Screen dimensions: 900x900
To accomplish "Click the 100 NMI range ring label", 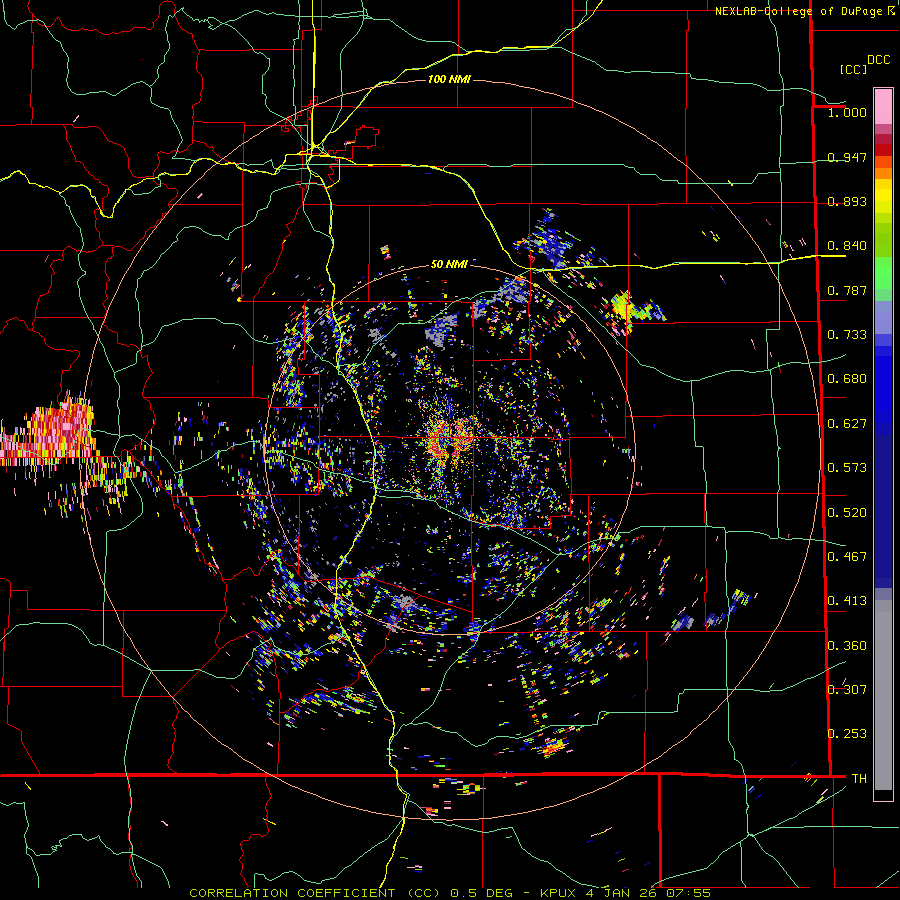I will point(449,79).
